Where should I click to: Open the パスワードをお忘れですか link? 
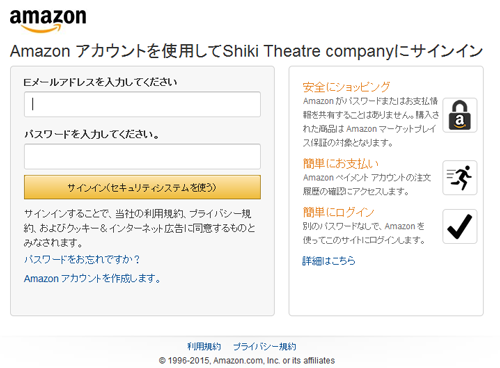click(x=82, y=259)
